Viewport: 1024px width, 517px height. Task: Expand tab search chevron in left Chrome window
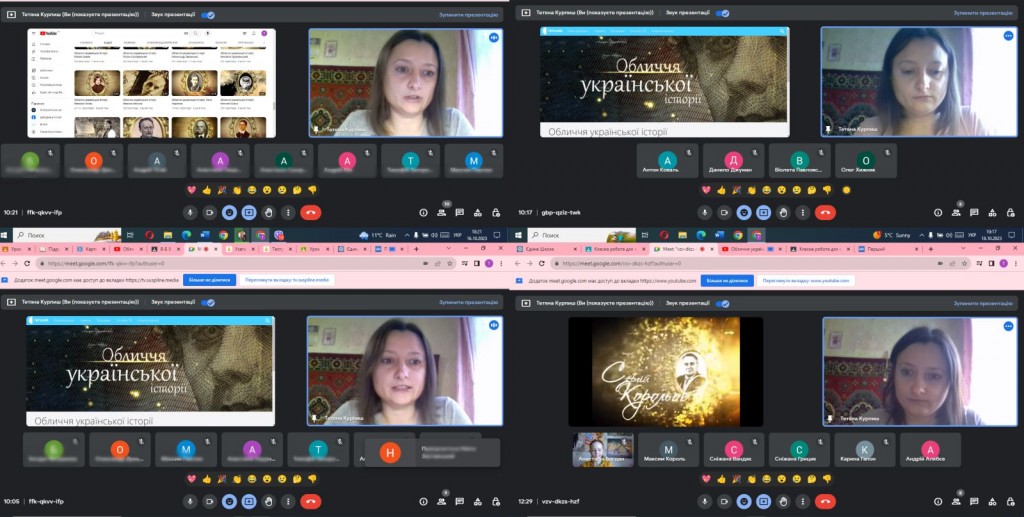[x=448, y=249]
